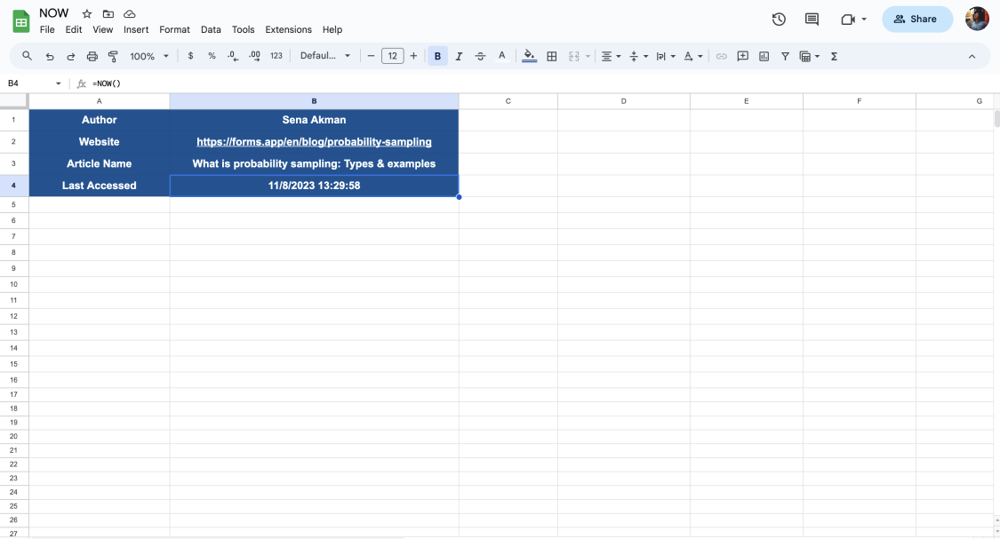1000x539 pixels.
Task: Open the comments panel icon
Action: [812, 19]
